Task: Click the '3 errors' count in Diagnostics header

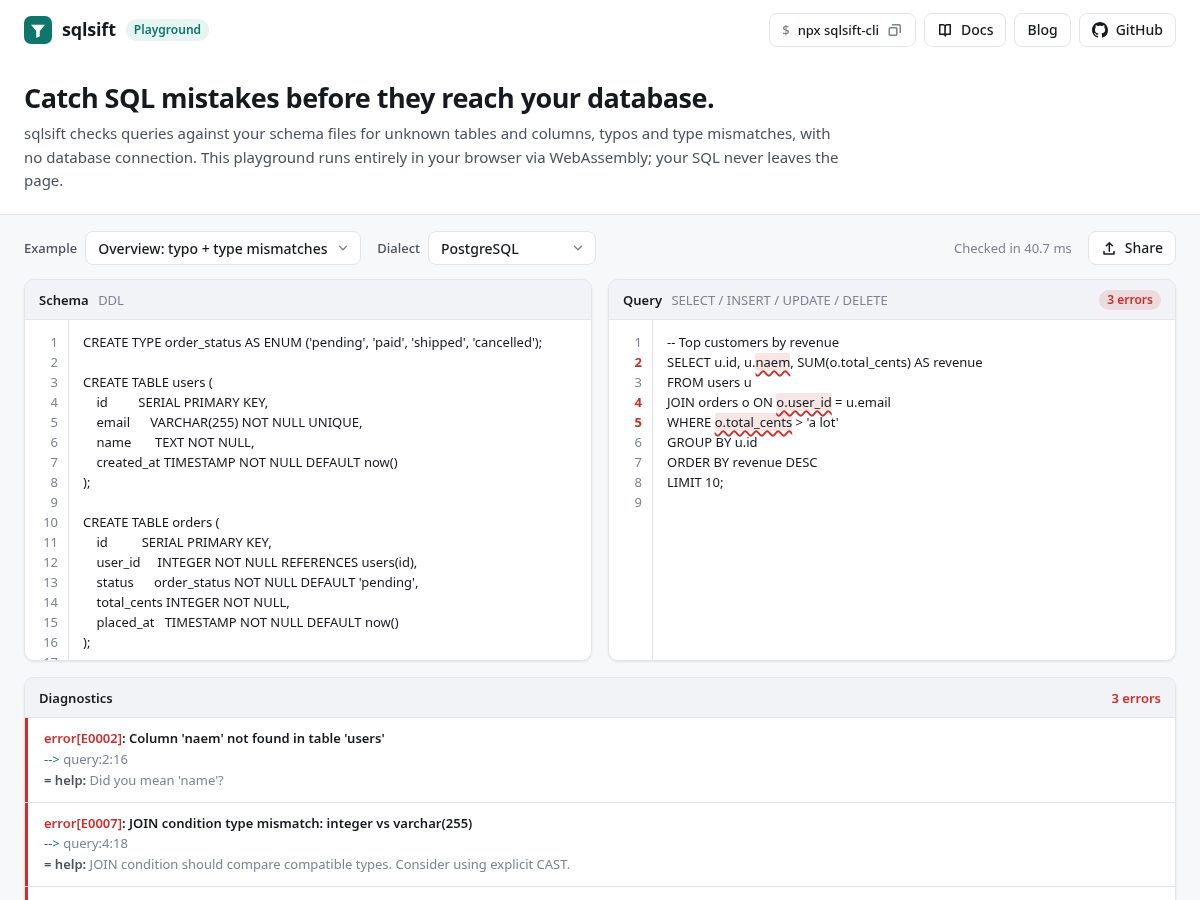Action: tap(1136, 698)
